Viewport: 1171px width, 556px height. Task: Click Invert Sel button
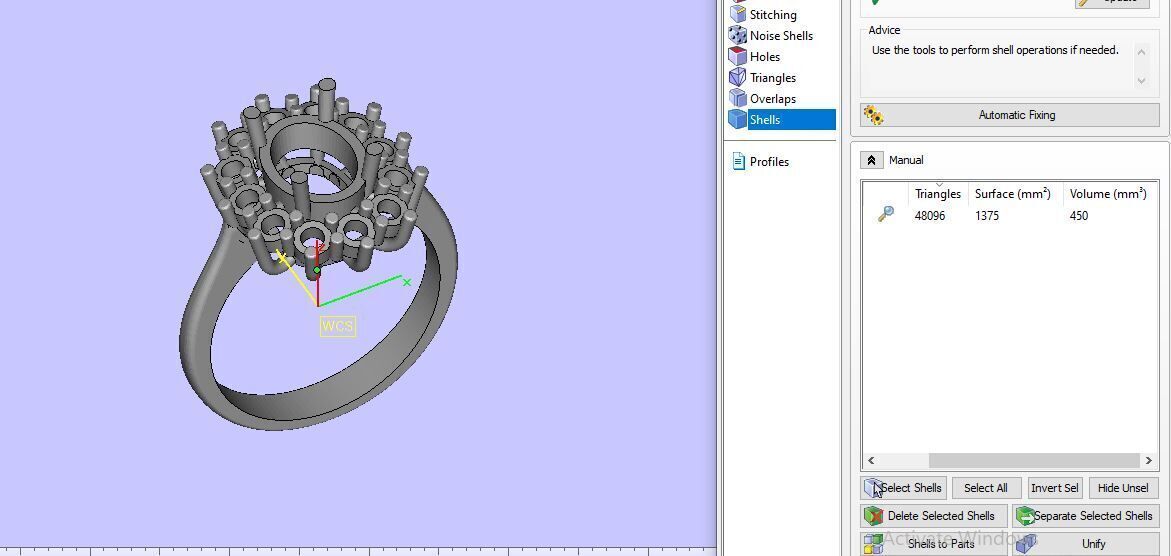click(x=1054, y=488)
